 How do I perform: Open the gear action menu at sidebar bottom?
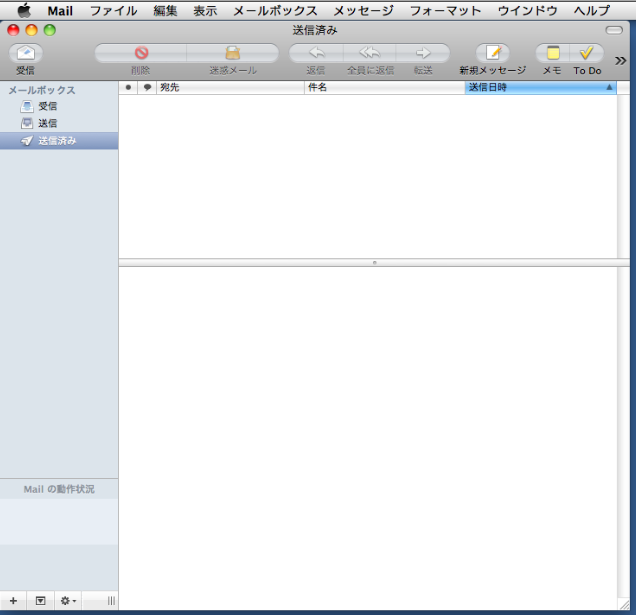[68, 601]
